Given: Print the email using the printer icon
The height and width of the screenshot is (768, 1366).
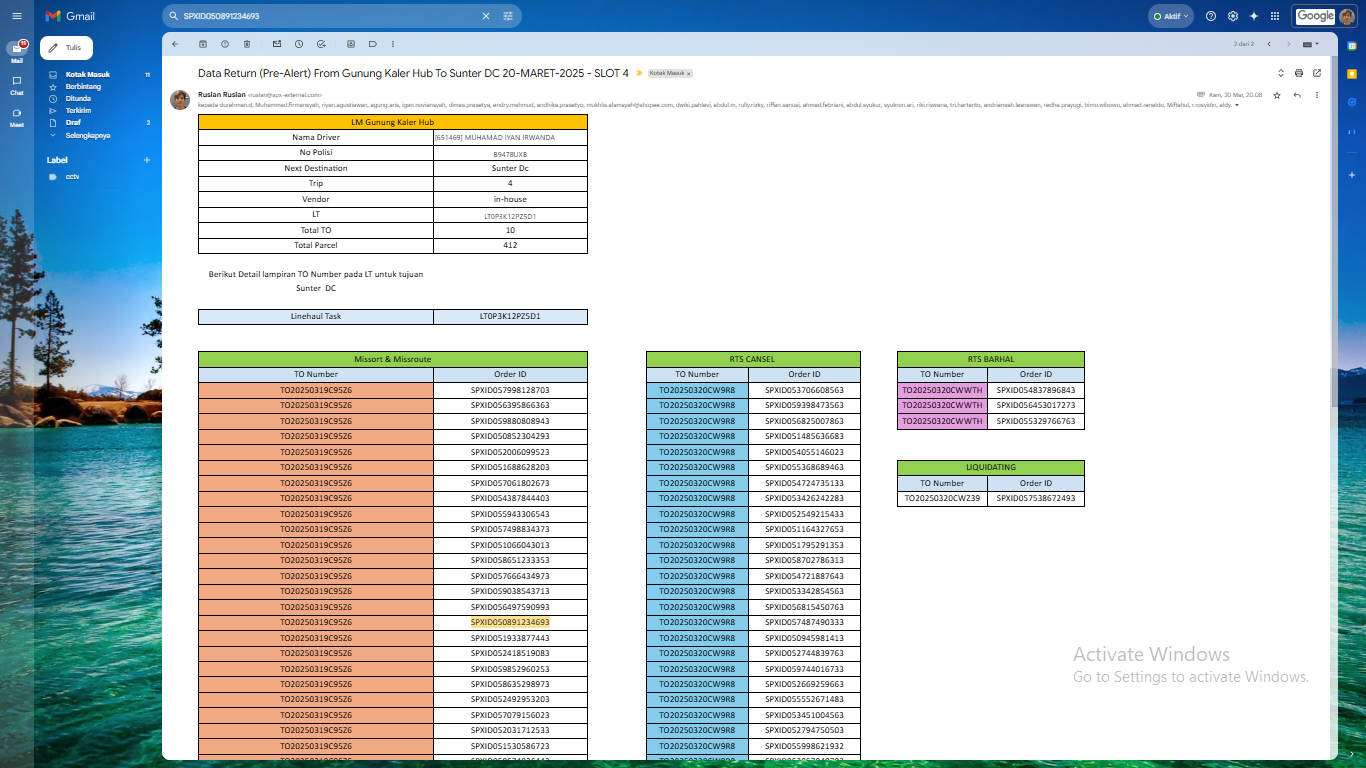Looking at the screenshot, I should click(x=1299, y=73).
